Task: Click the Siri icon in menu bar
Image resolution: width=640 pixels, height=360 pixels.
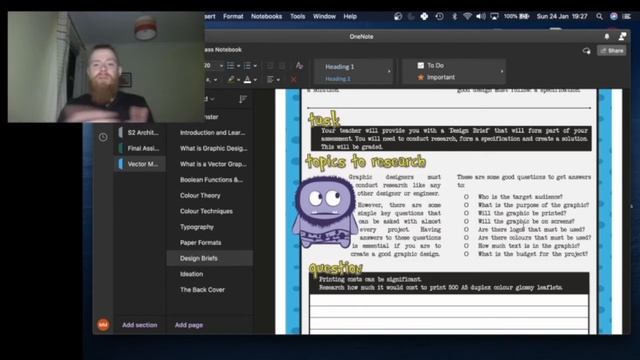Action: [613, 17]
